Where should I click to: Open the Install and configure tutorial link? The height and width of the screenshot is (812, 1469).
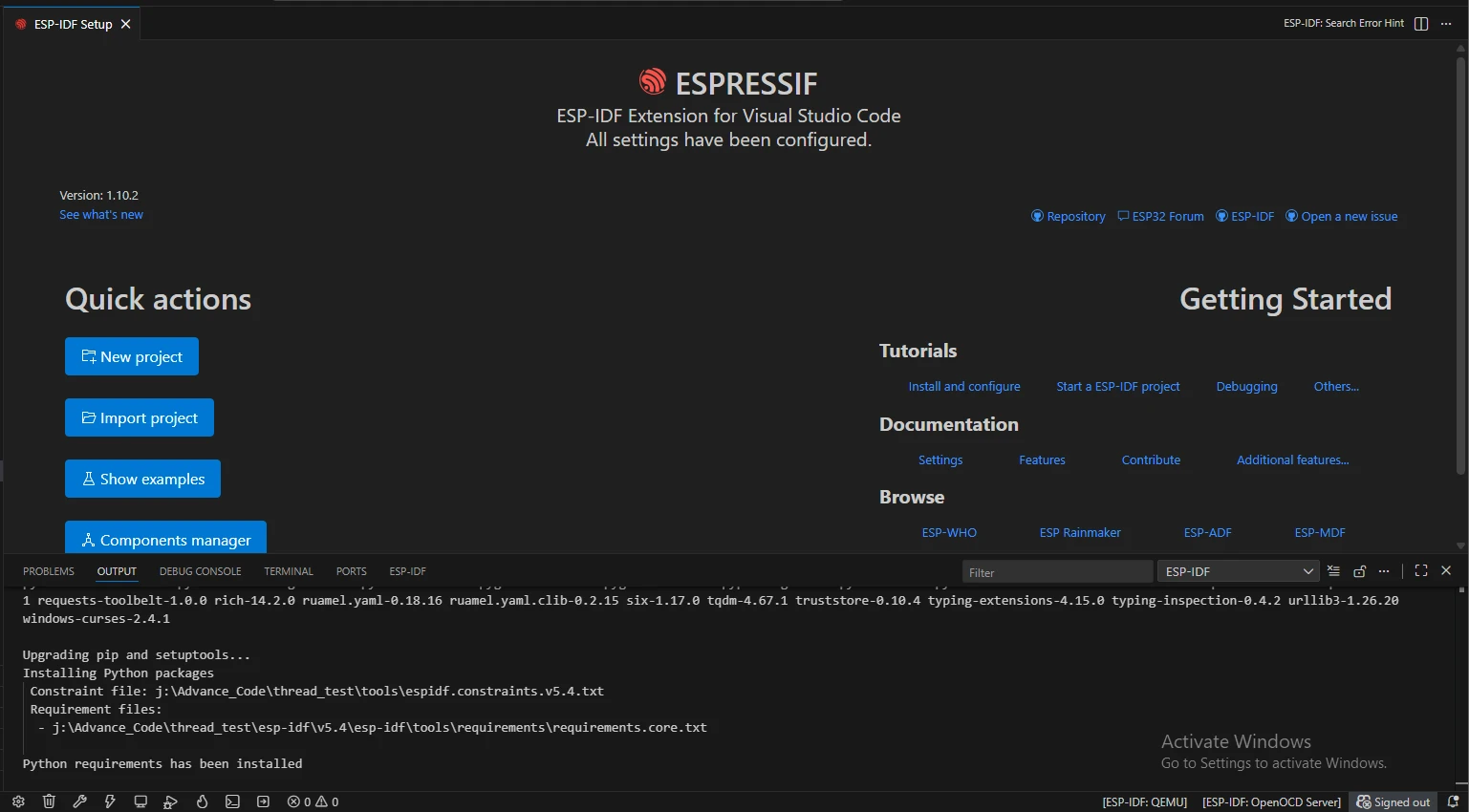tap(963, 387)
